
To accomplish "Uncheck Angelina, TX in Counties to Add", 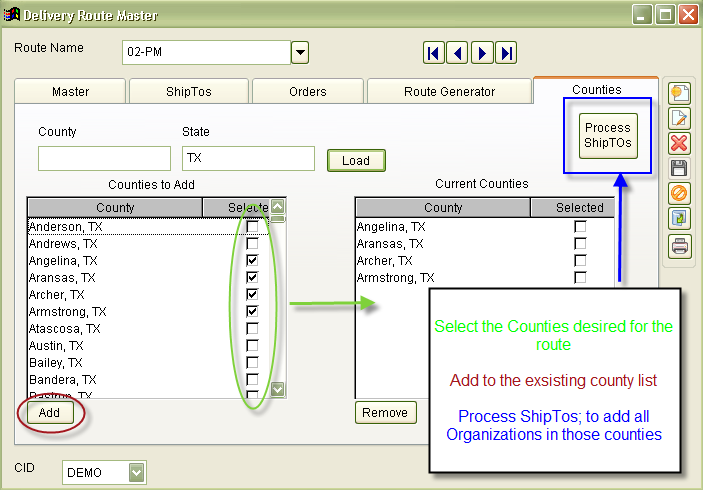I will [252, 261].
